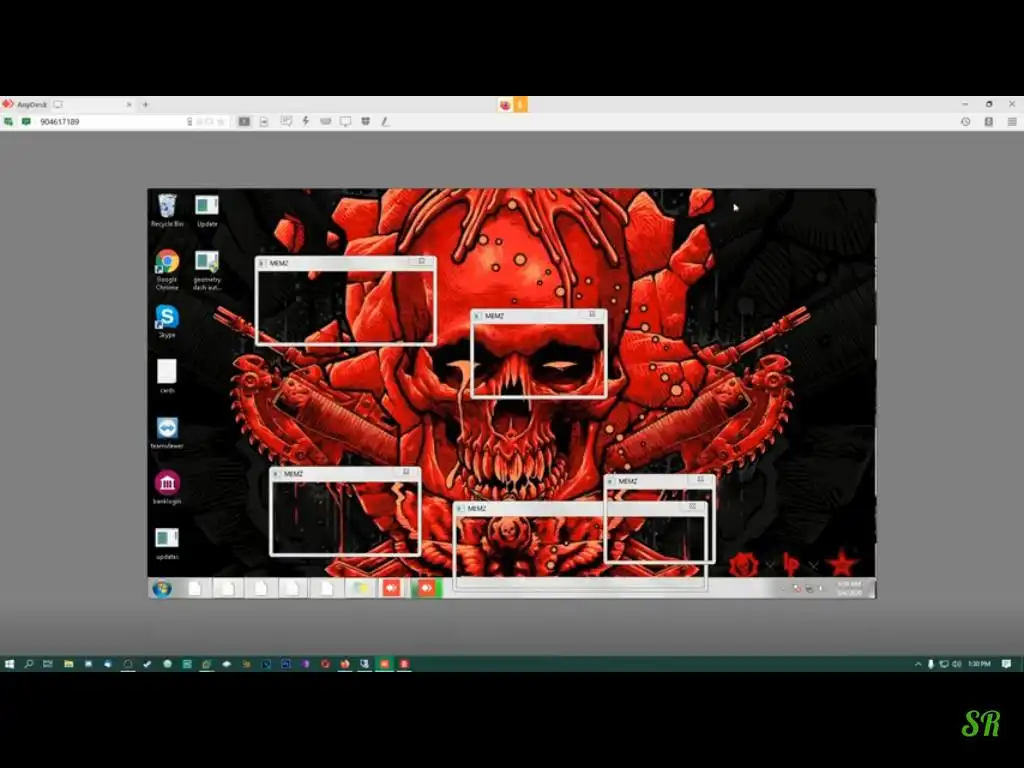
Task: Click the AnyDesk address book icon
Action: [x=989, y=121]
